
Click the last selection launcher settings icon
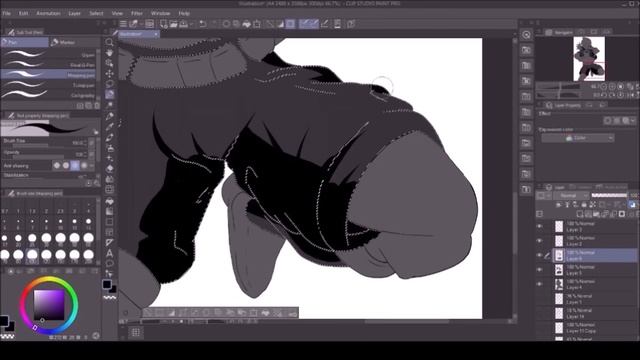click(293, 313)
